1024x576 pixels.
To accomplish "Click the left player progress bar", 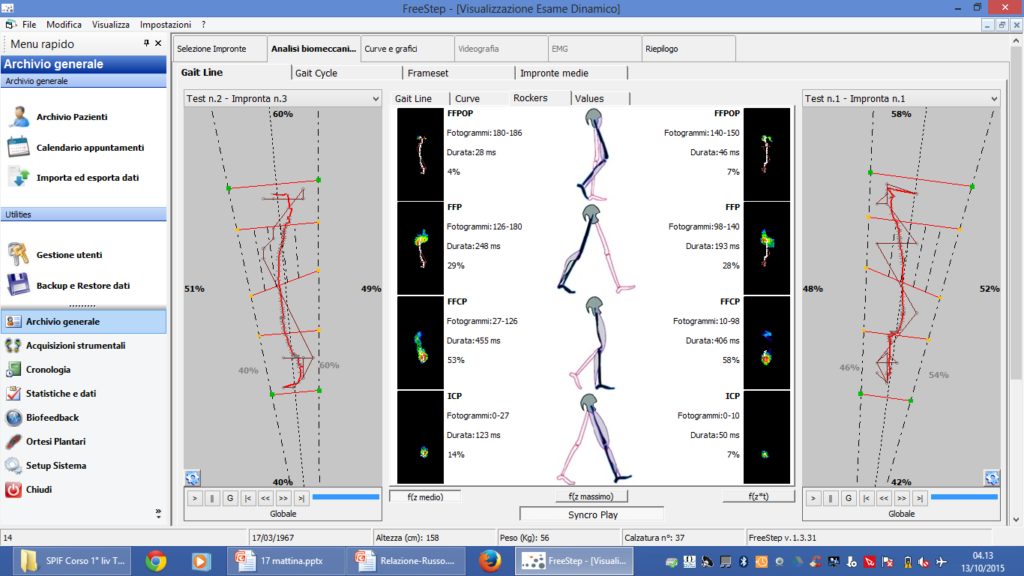I will (345, 497).
